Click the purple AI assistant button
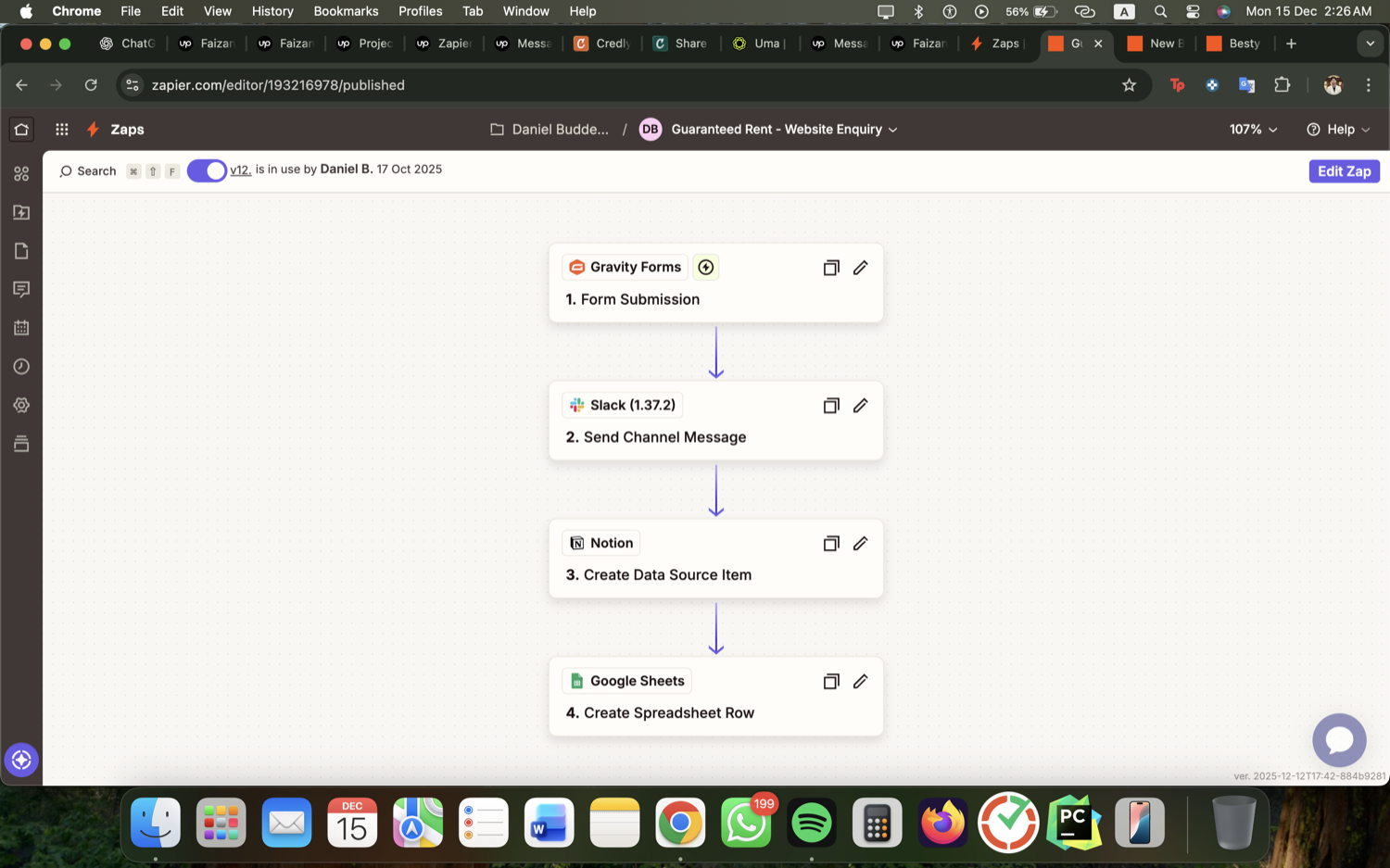 (x=21, y=760)
